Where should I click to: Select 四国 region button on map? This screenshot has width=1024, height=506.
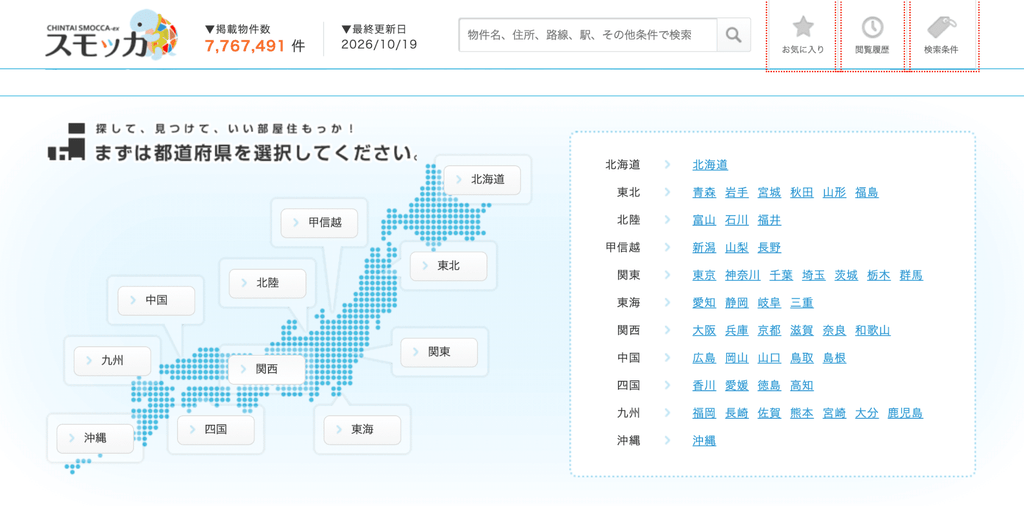(216, 430)
